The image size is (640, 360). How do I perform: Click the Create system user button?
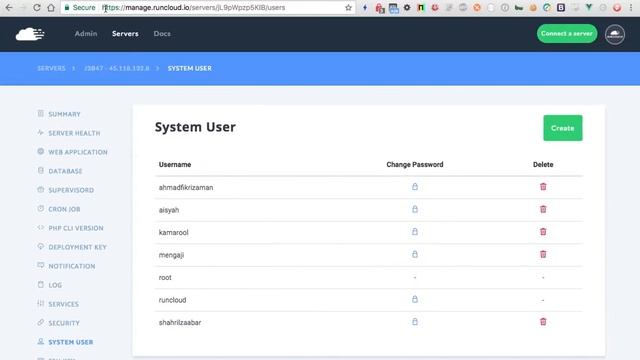coord(562,128)
